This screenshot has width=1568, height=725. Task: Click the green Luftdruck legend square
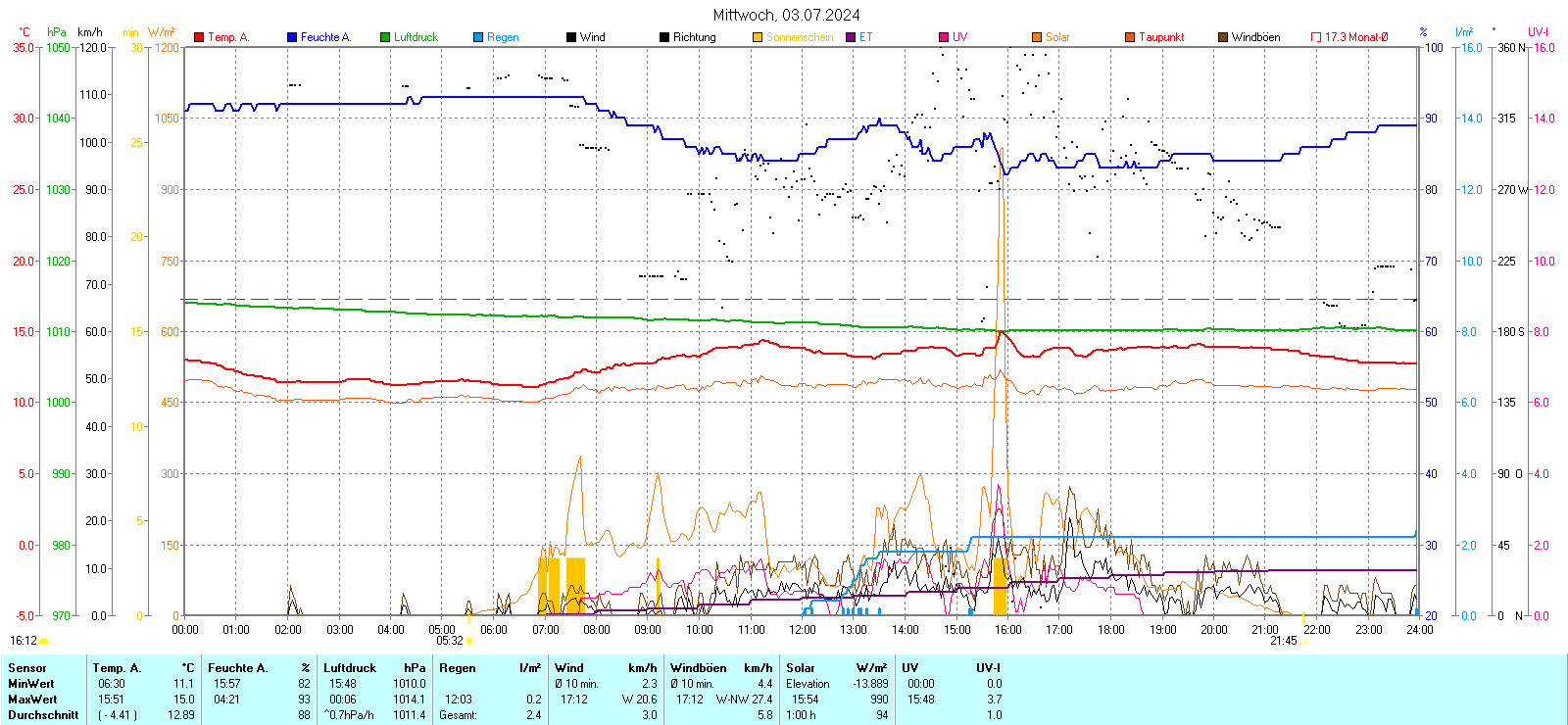click(385, 37)
